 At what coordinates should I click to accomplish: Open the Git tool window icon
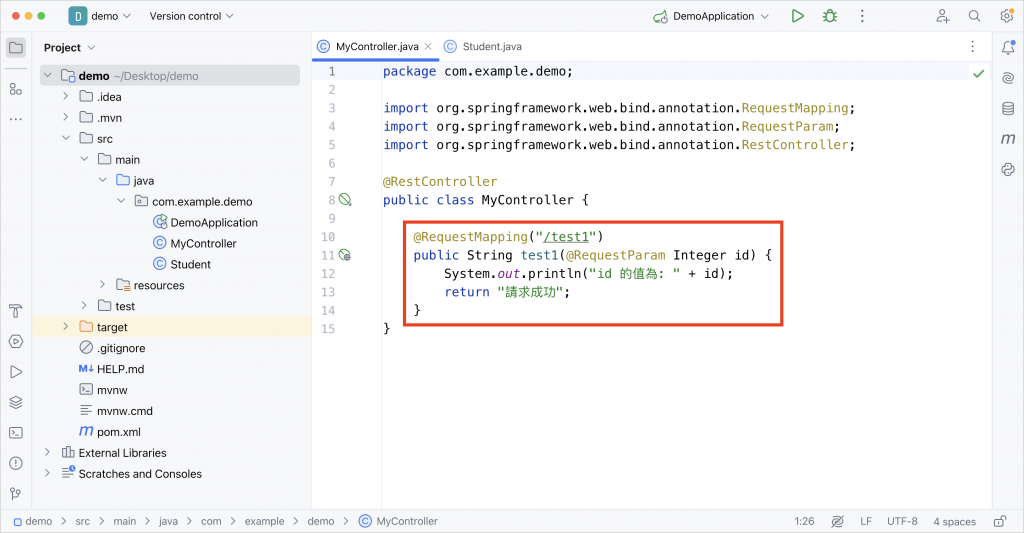[15, 494]
